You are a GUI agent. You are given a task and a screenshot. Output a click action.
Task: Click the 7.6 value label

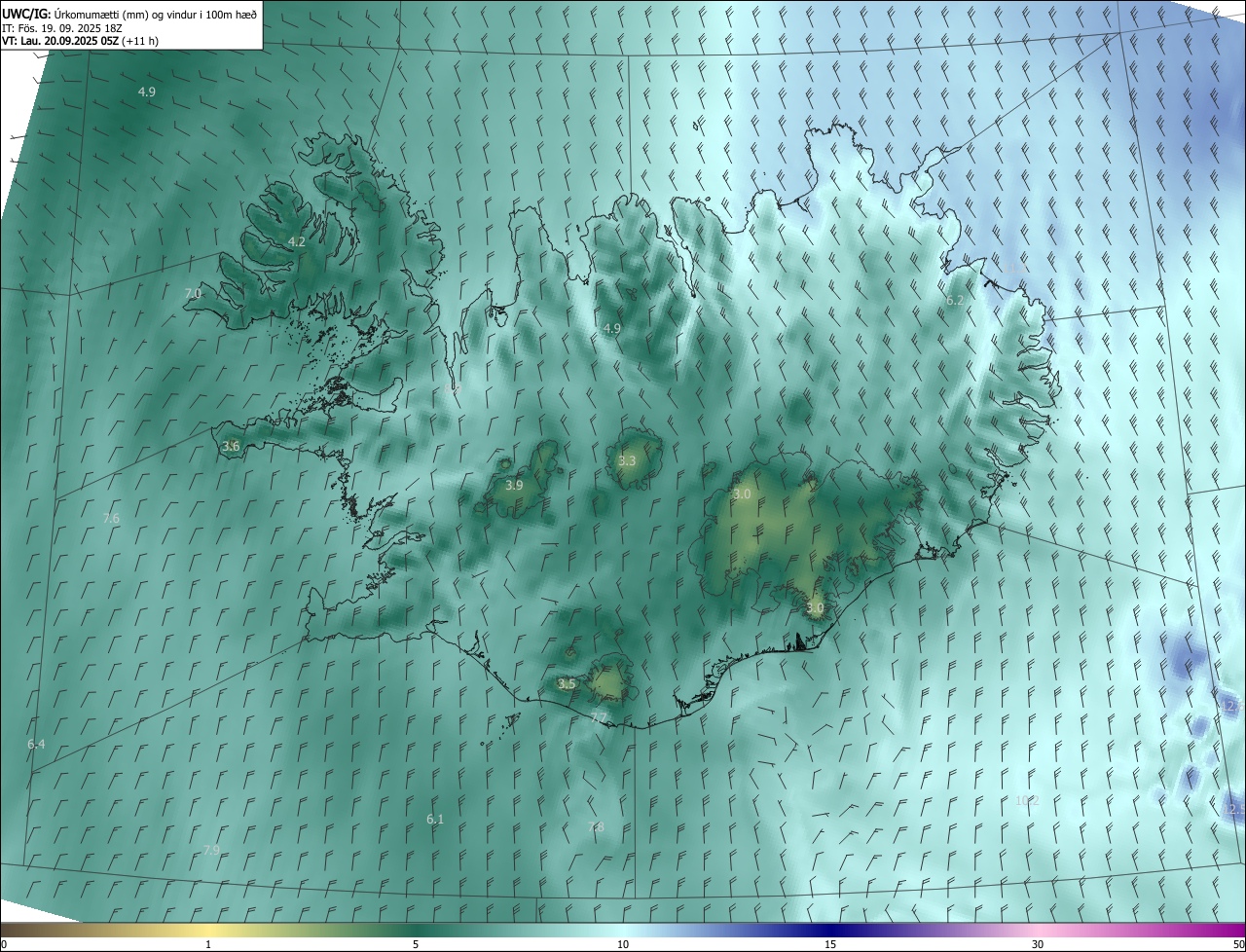click(111, 519)
